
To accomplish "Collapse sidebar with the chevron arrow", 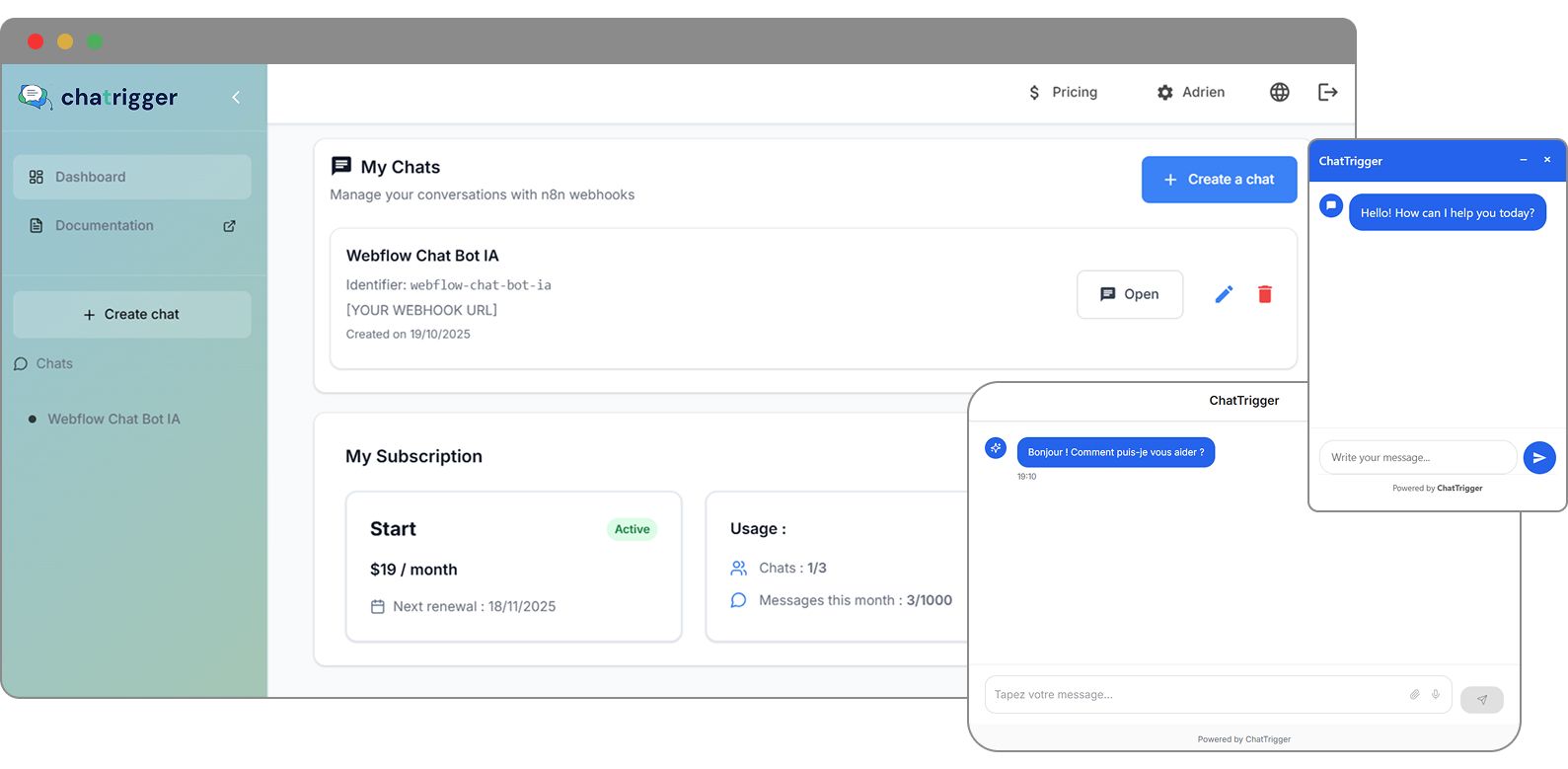I will pyautogui.click(x=236, y=97).
